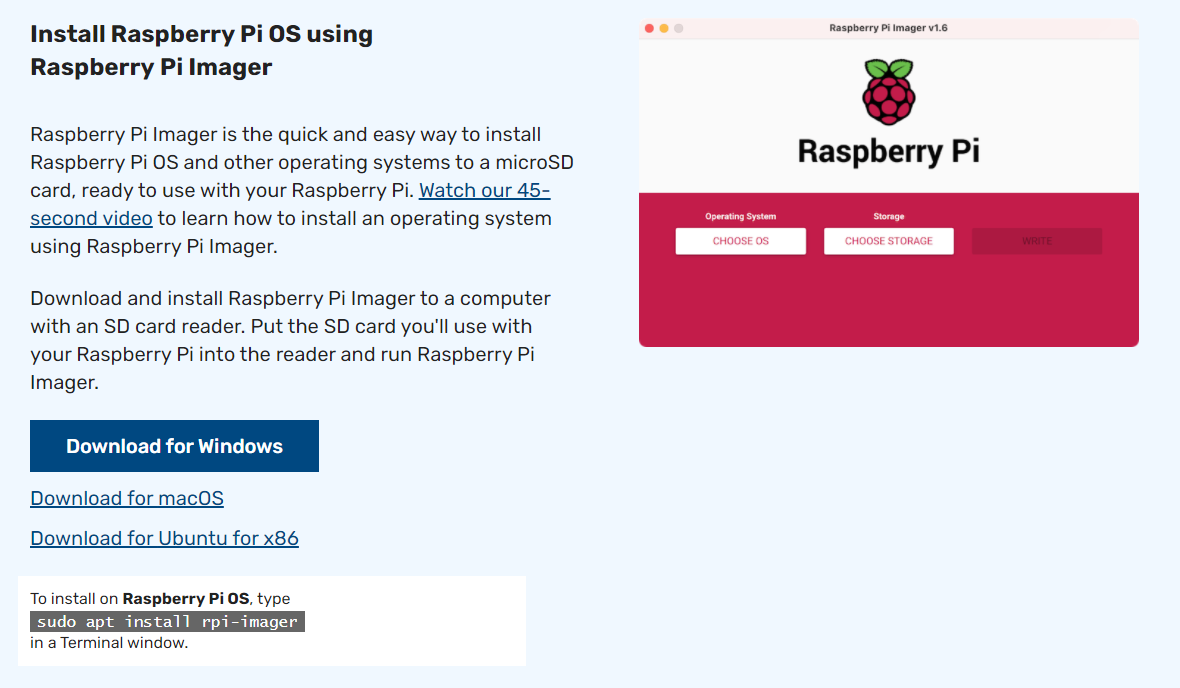This screenshot has height=688, width=1180.
Task: Open the Download for Ubuntu for x86 link
Action: coord(164,538)
